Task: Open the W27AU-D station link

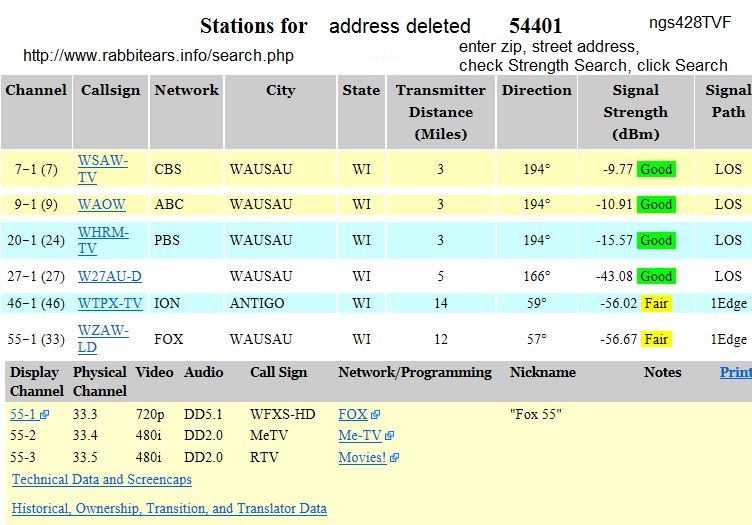Action: pyautogui.click(x=110, y=276)
